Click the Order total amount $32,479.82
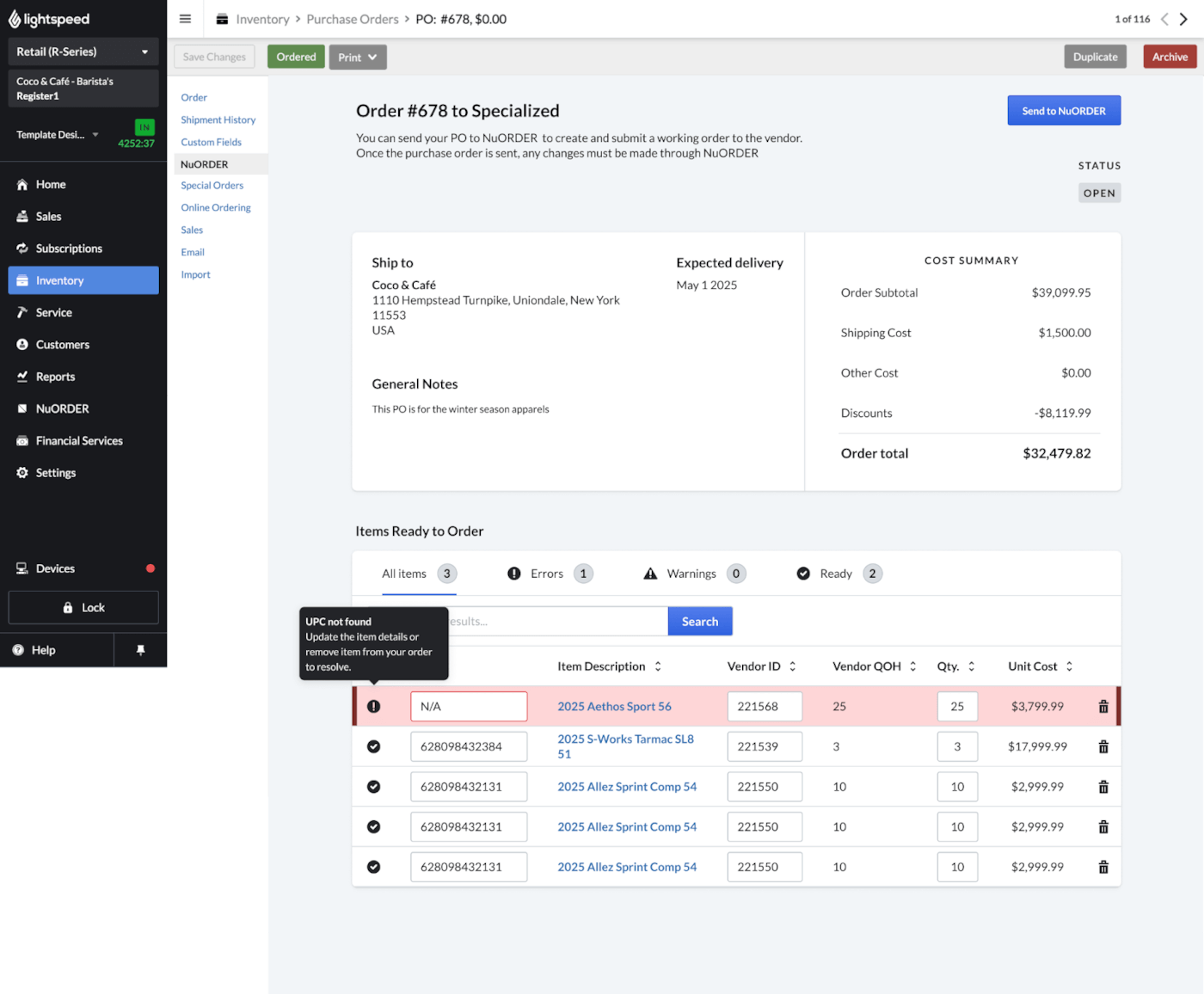 1056,454
